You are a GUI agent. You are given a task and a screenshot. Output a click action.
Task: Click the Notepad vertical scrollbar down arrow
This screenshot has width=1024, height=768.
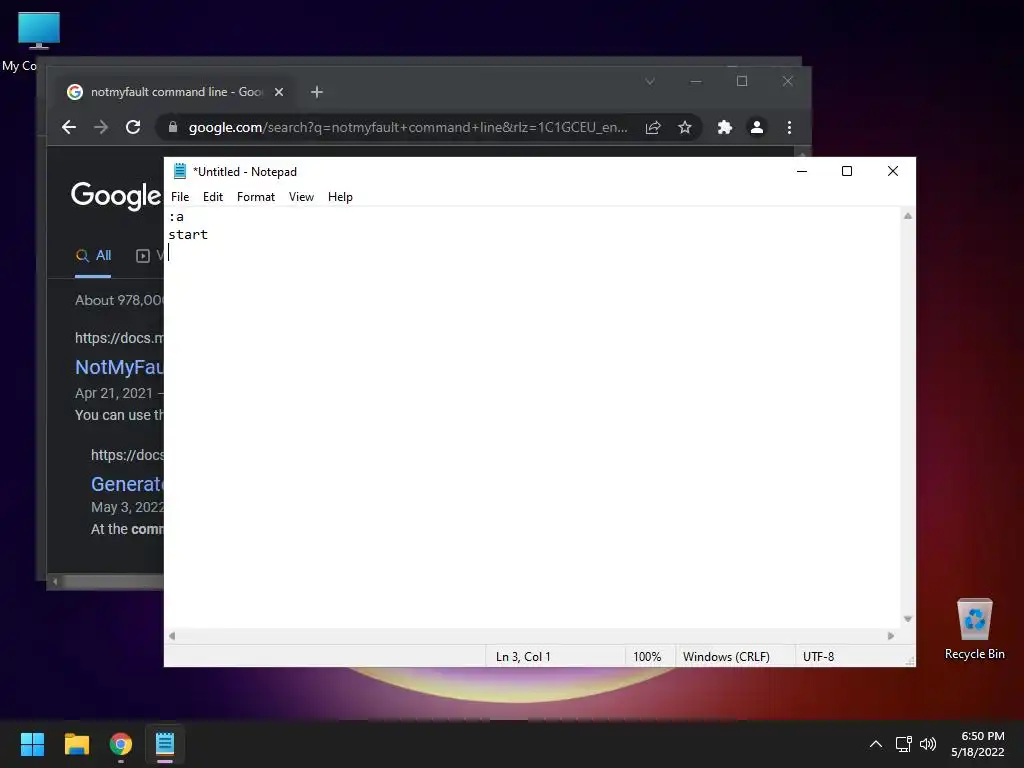pyautogui.click(x=908, y=619)
